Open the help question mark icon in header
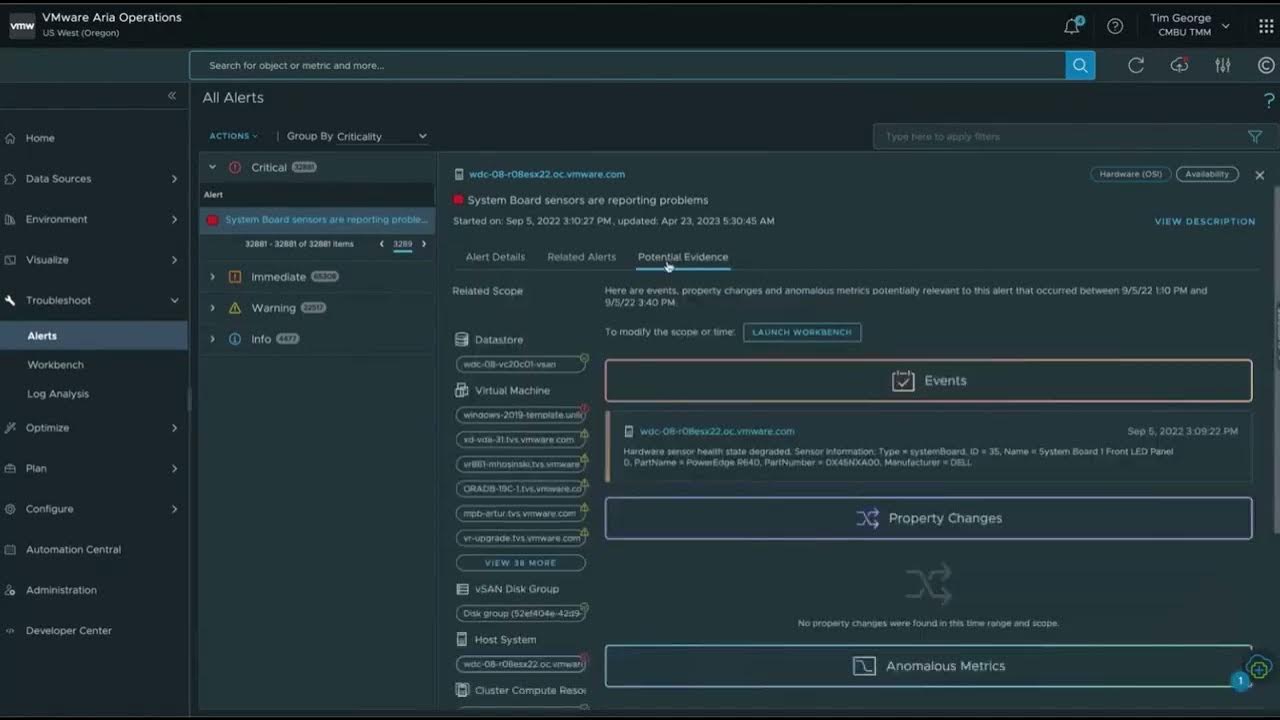Screen dimensions: 1280x720 (1115, 26)
